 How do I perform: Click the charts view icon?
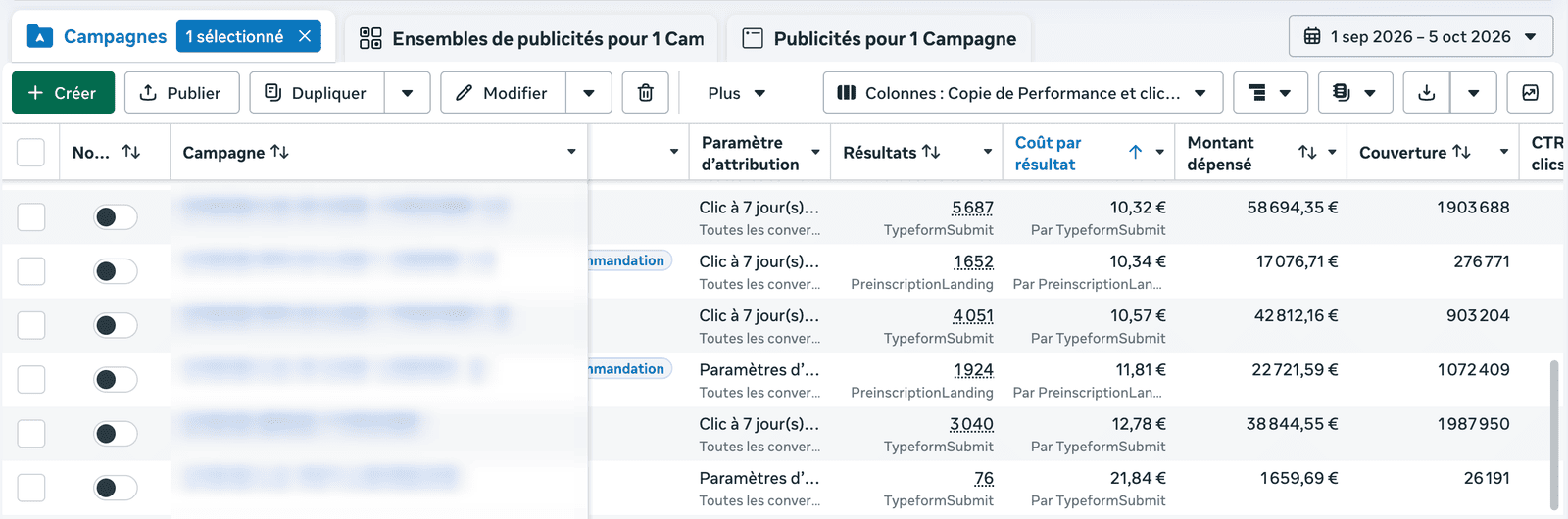1530,92
